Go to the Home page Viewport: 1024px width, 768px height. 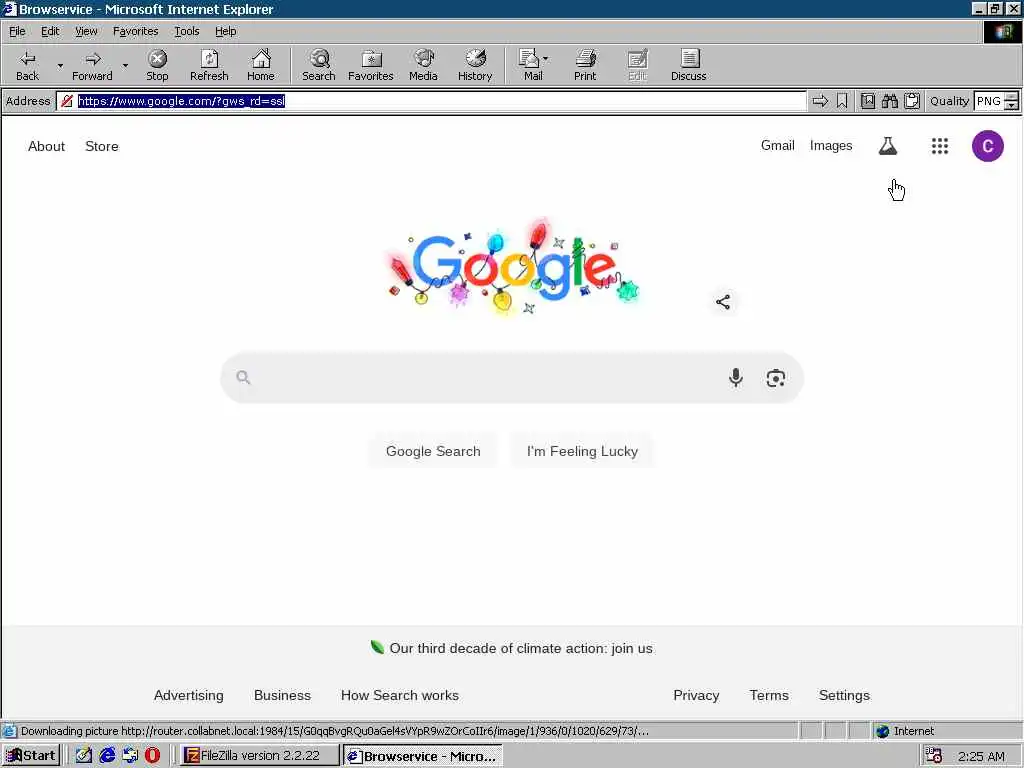(x=261, y=65)
